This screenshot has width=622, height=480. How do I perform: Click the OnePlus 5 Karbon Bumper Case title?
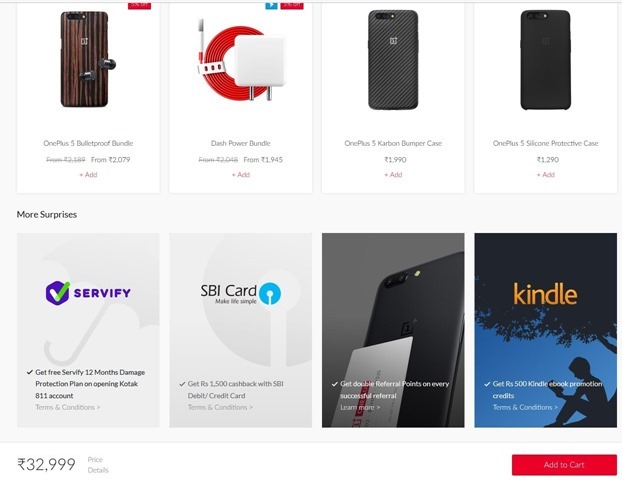coord(393,143)
